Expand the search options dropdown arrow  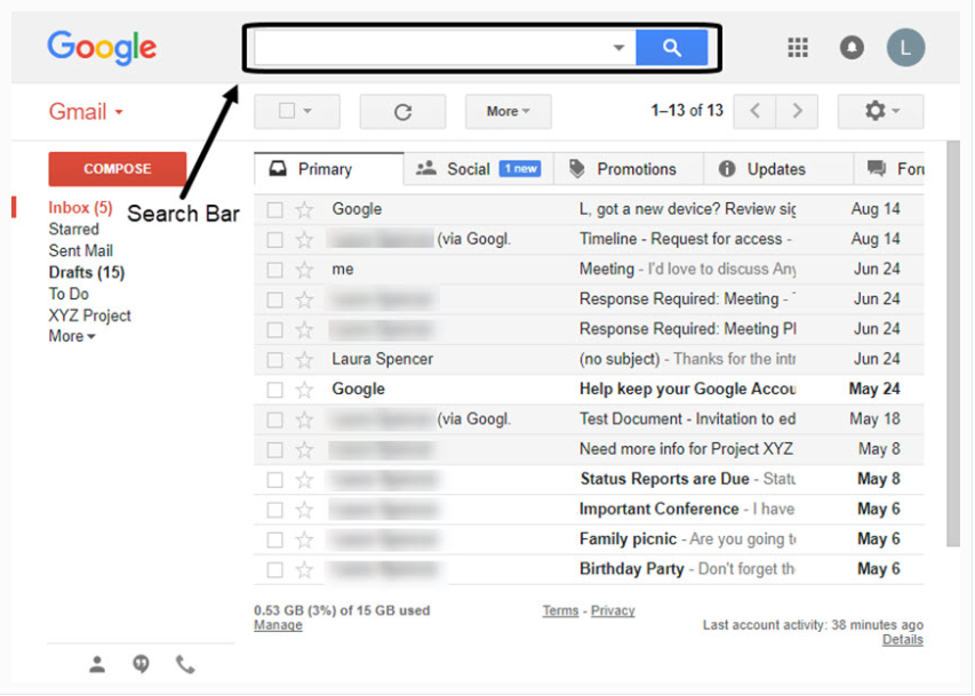pyautogui.click(x=619, y=47)
